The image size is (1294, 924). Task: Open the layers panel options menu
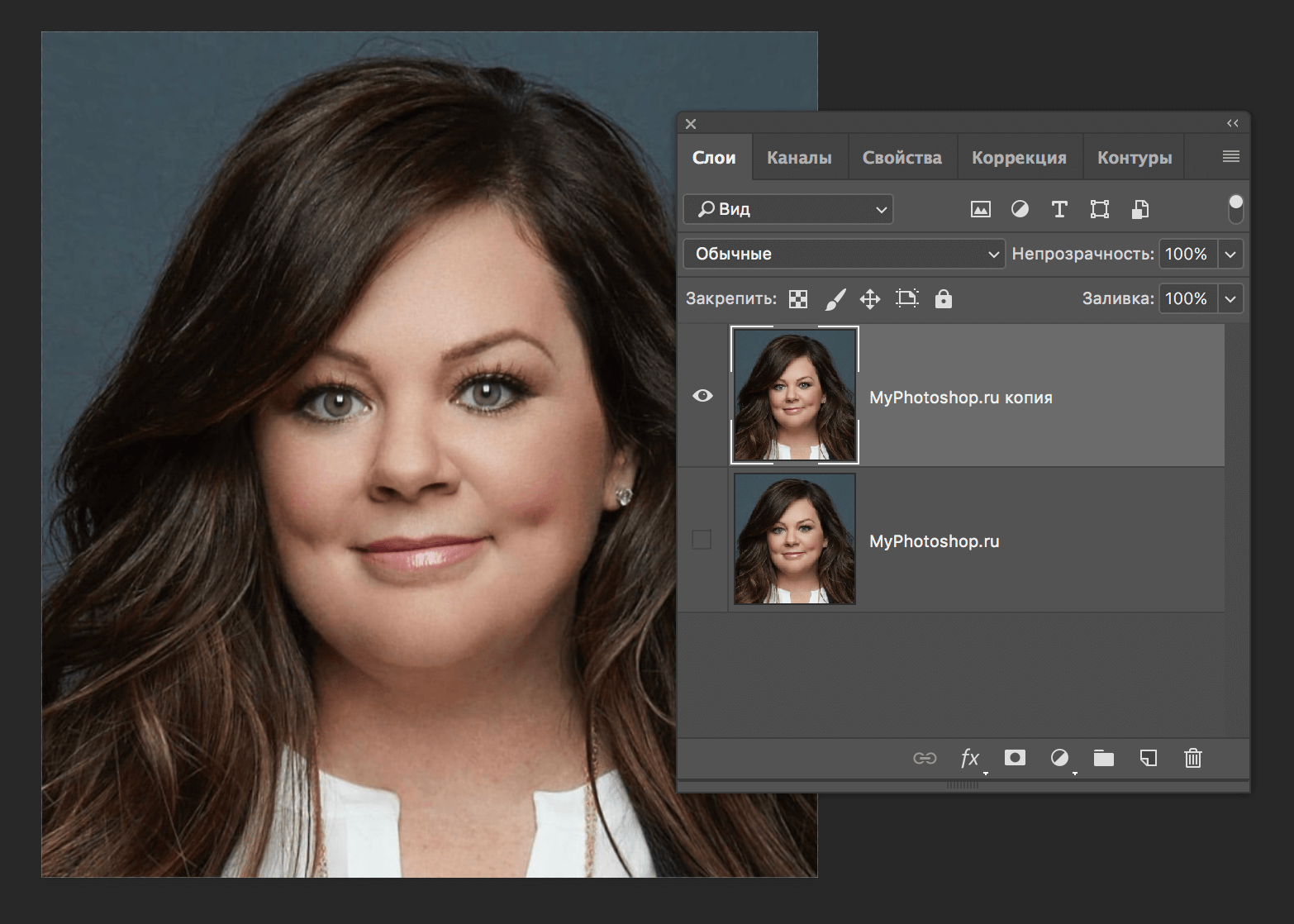[1230, 157]
